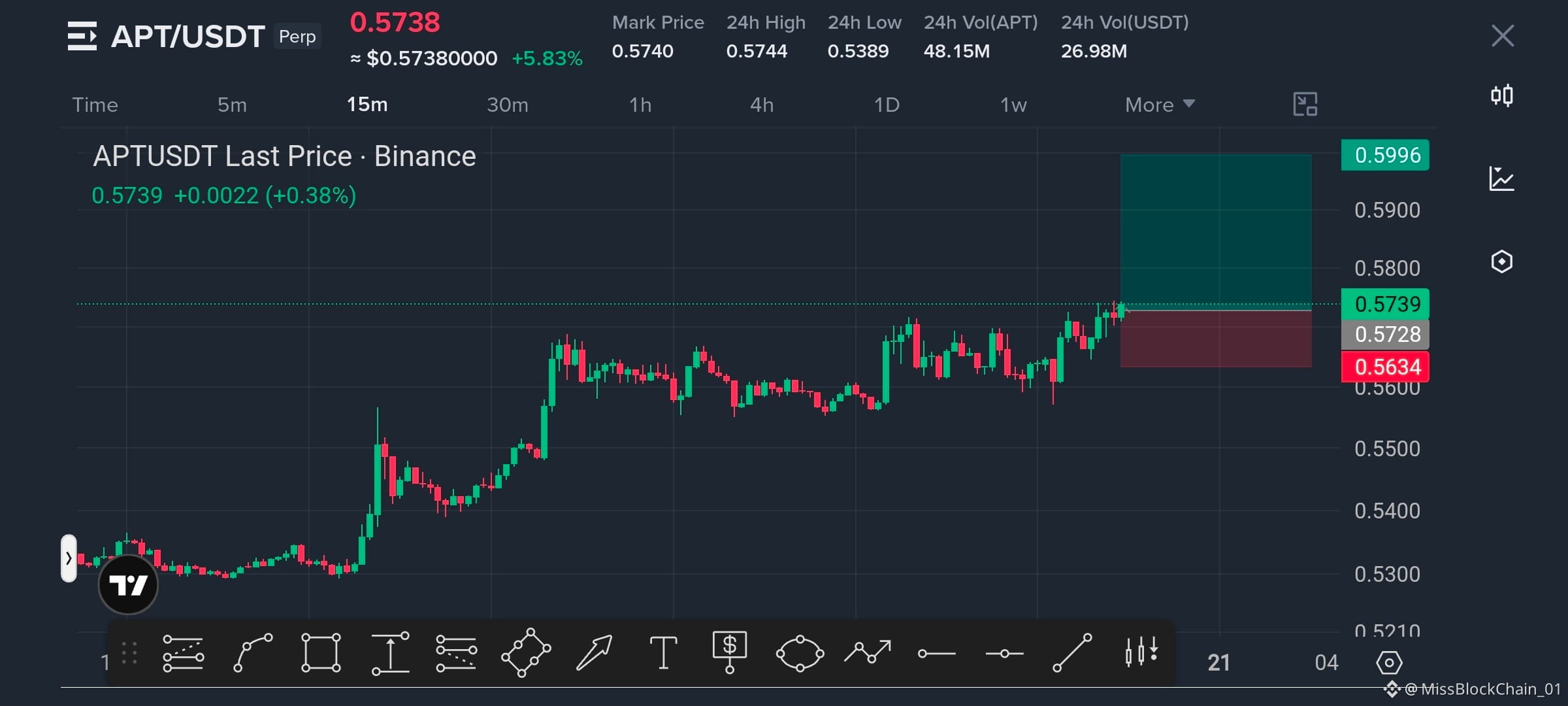The height and width of the screenshot is (706, 1568).
Task: Open the More timeframes dropdown
Action: point(1160,105)
